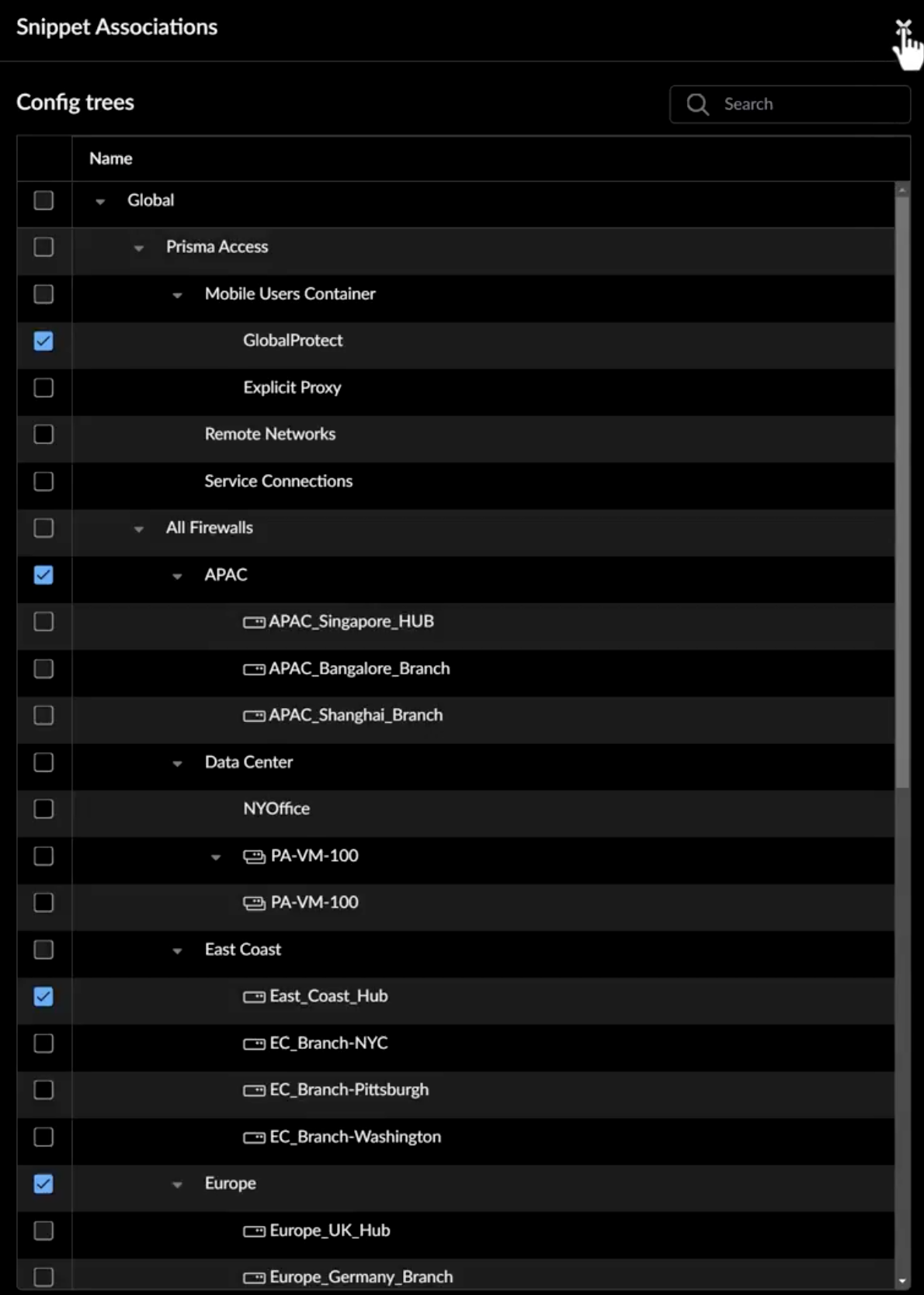Collapse the Data Center folder arrow
Image resolution: width=924 pixels, height=1295 pixels.
pos(178,764)
